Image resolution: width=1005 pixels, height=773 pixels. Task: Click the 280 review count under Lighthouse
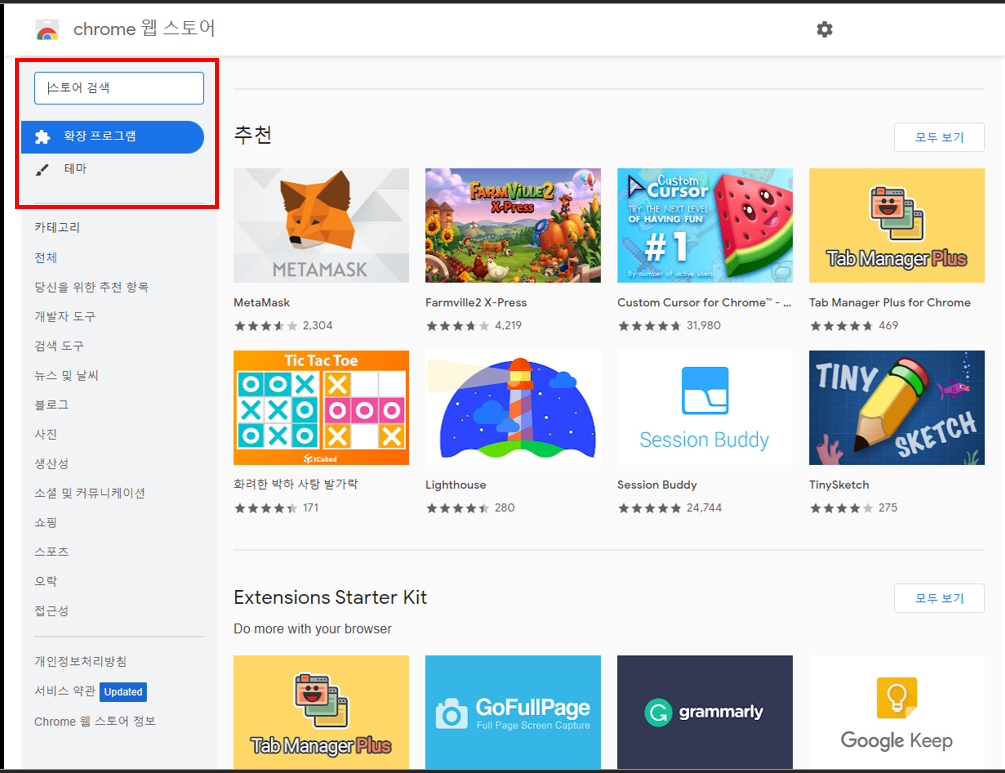(504, 508)
